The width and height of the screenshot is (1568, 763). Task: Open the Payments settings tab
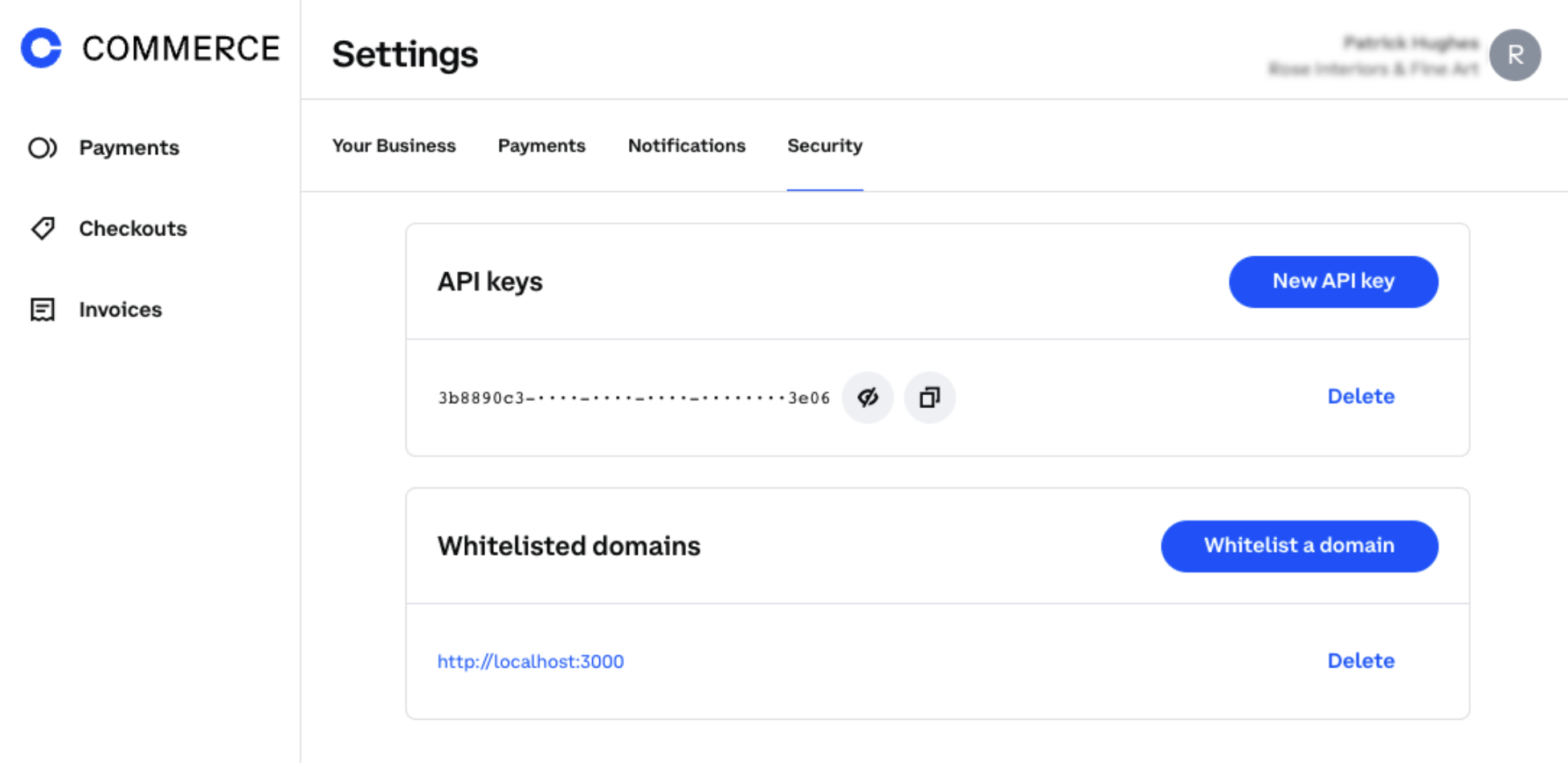pyautogui.click(x=541, y=146)
